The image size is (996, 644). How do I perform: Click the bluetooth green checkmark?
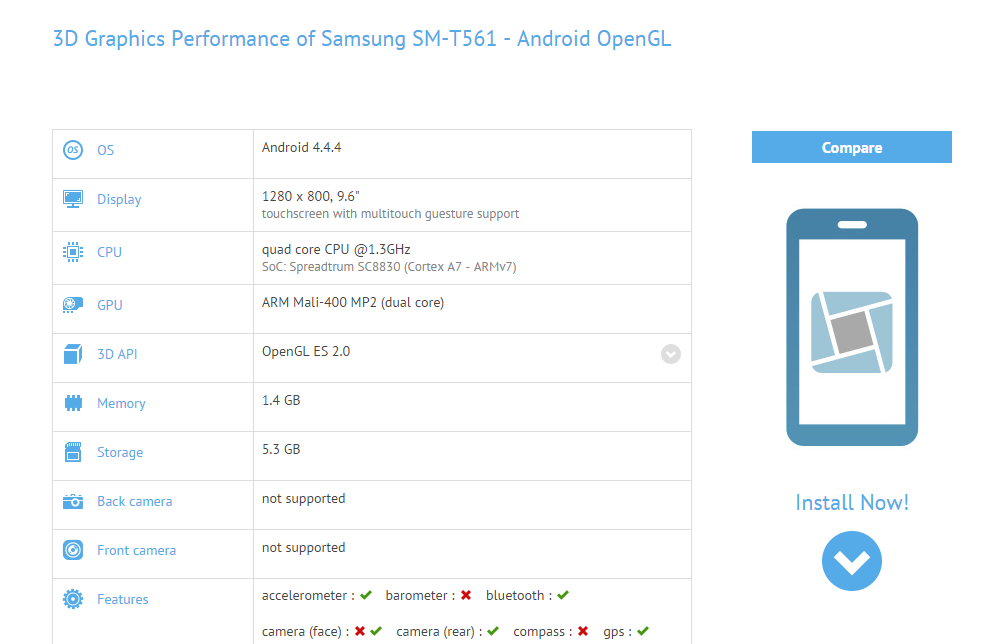[563, 595]
